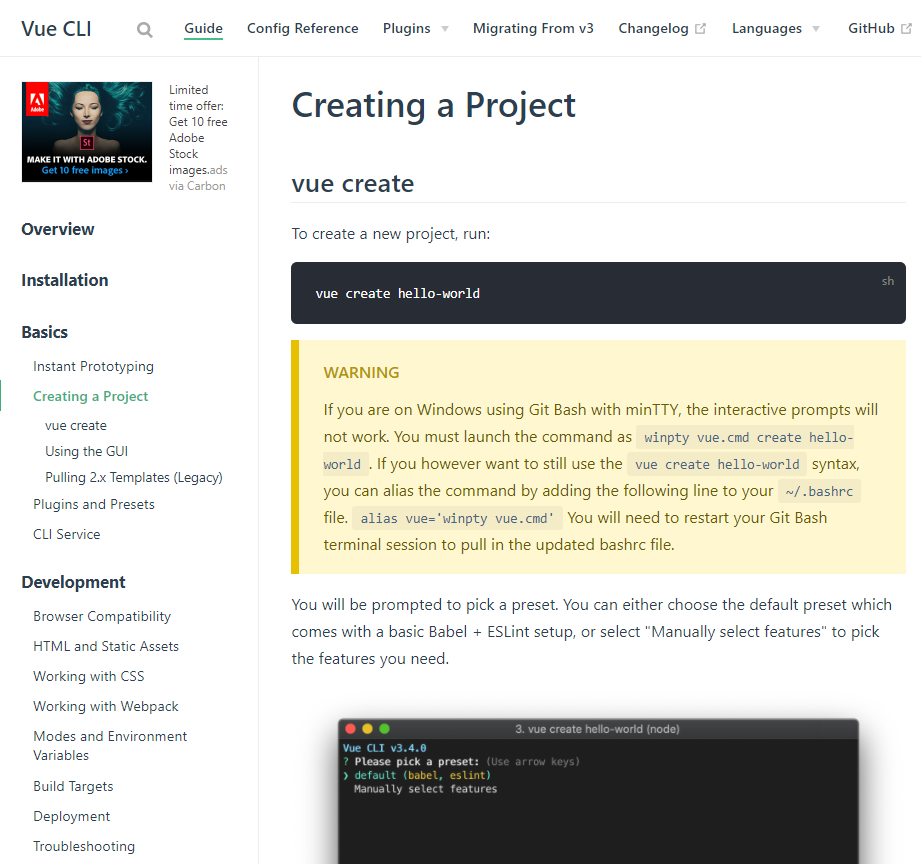Open the Adobe Stock ad image
This screenshot has height=864, width=921.
(x=87, y=132)
